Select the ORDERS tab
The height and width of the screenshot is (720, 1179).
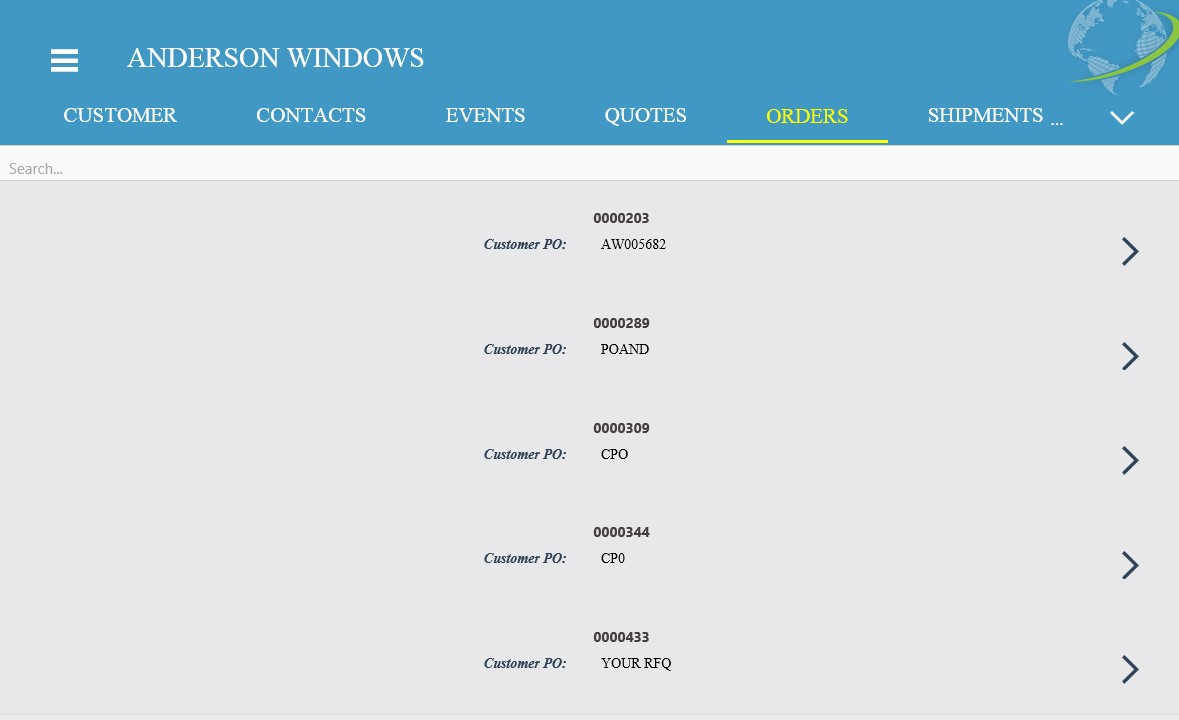pyautogui.click(x=807, y=116)
